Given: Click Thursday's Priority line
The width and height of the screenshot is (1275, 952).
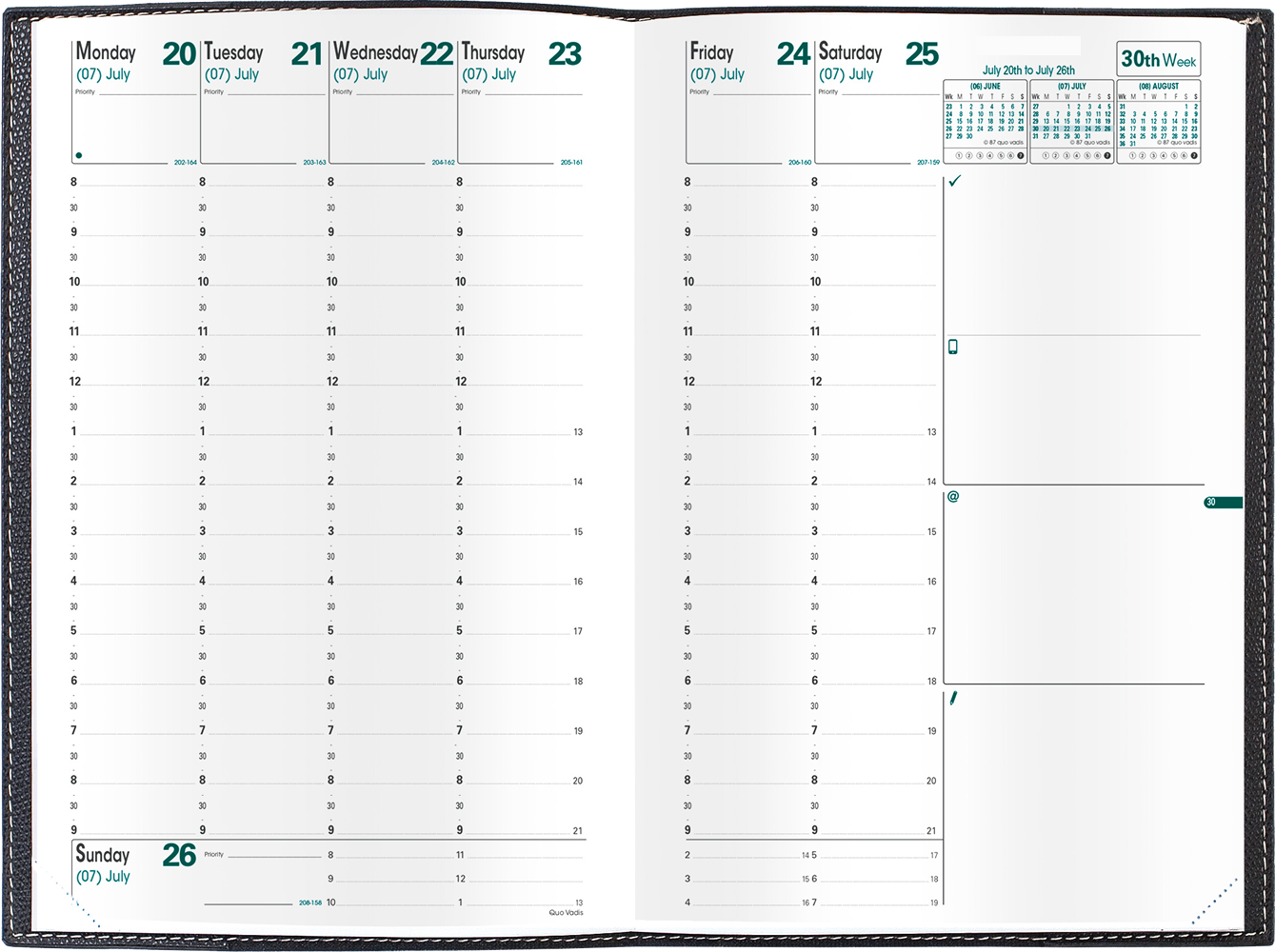Looking at the screenshot, I should pos(521,92).
